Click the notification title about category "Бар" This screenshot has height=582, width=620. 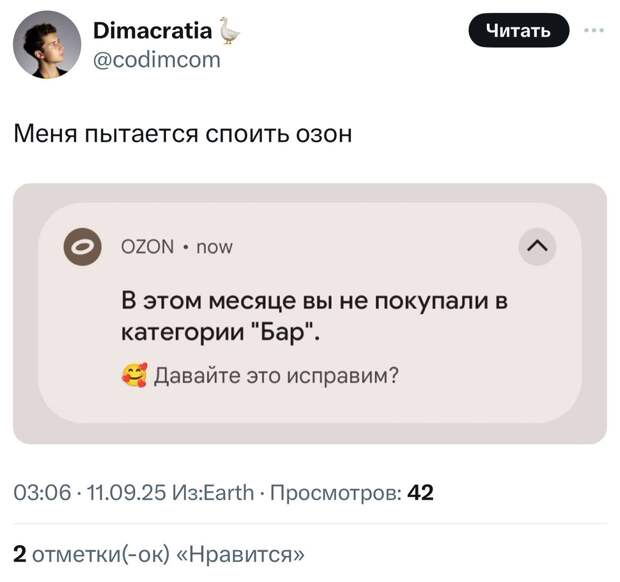(314, 317)
